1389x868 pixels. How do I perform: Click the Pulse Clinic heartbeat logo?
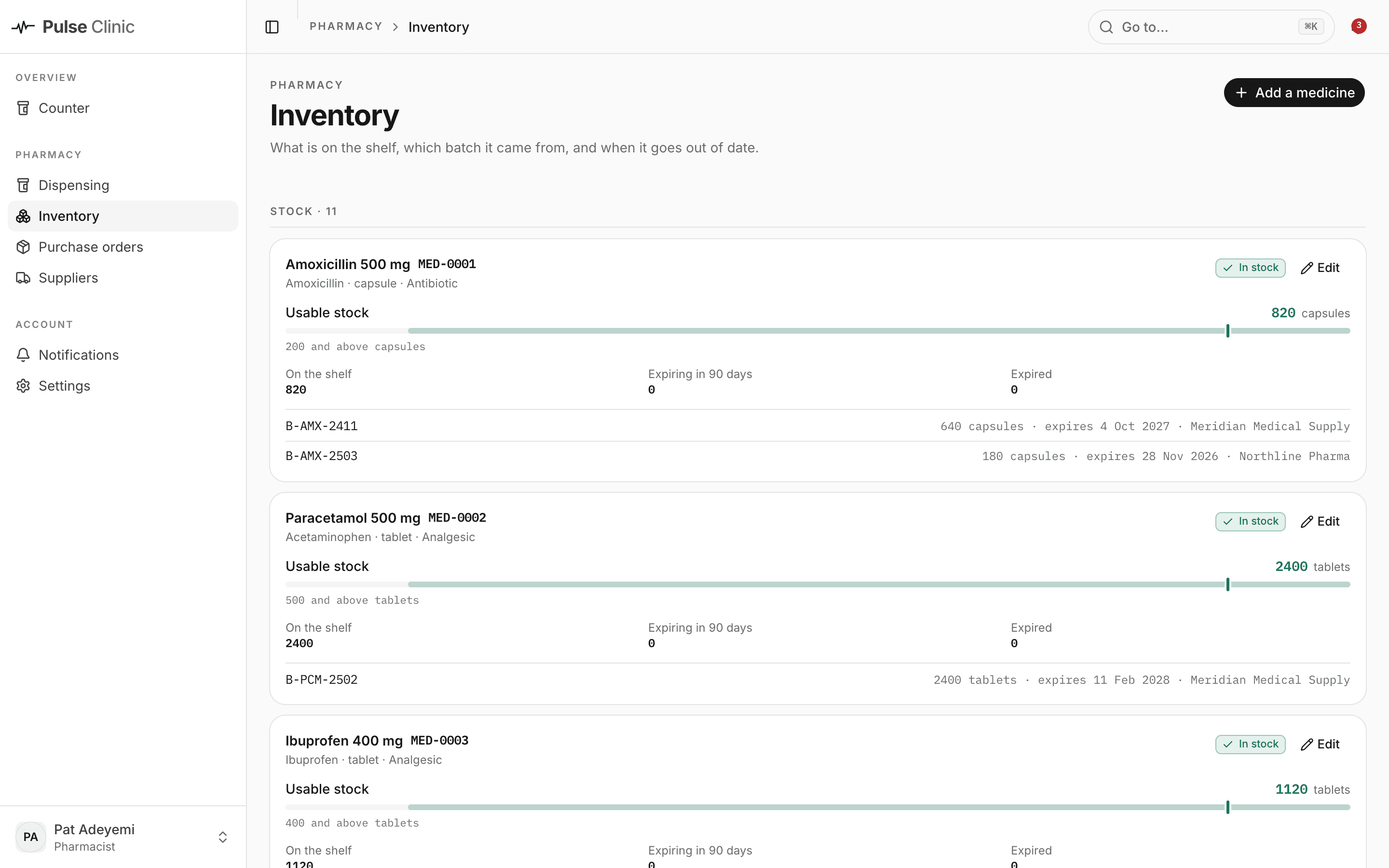pyautogui.click(x=24, y=27)
